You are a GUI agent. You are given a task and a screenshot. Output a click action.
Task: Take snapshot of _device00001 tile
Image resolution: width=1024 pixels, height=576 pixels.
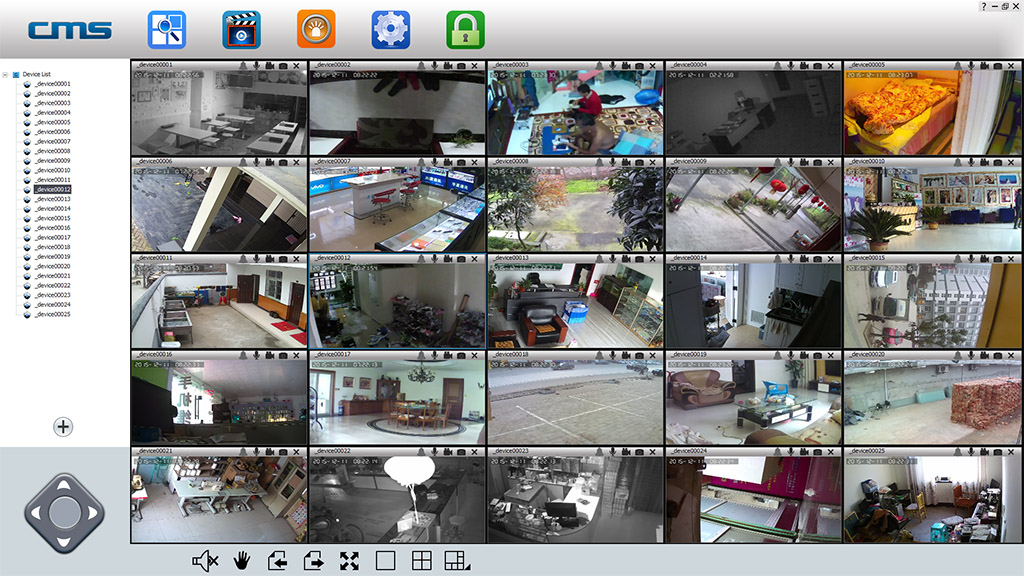click(x=283, y=66)
